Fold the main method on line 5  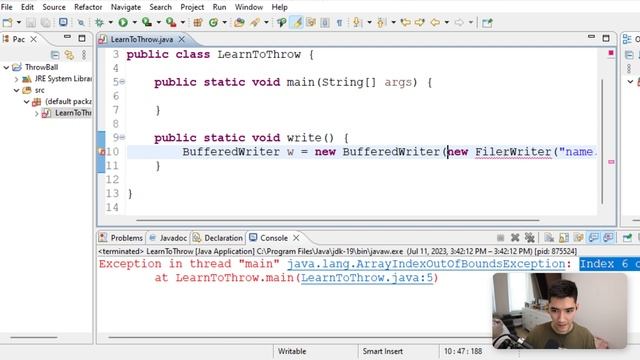click(x=122, y=82)
